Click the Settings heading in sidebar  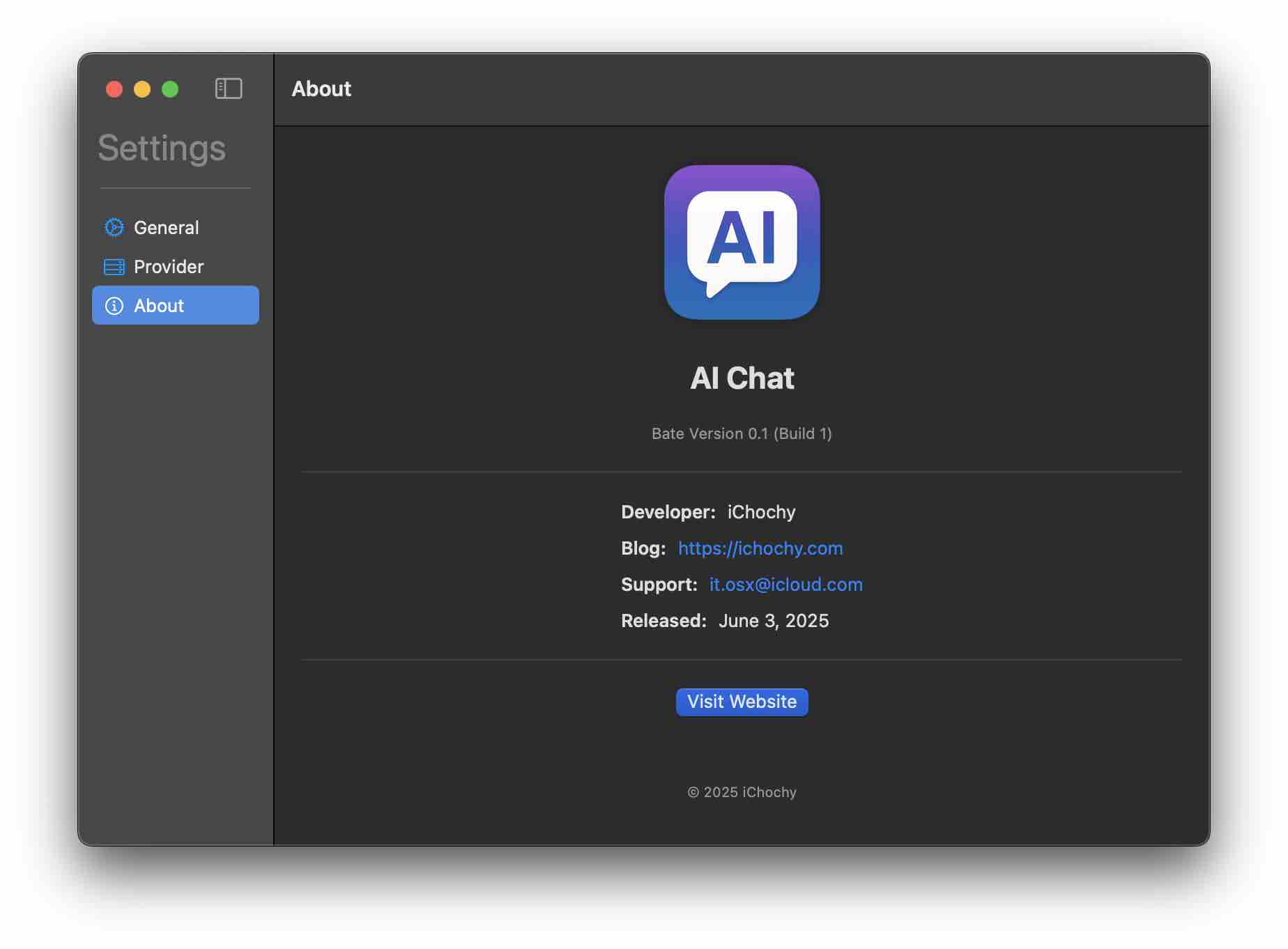point(162,148)
